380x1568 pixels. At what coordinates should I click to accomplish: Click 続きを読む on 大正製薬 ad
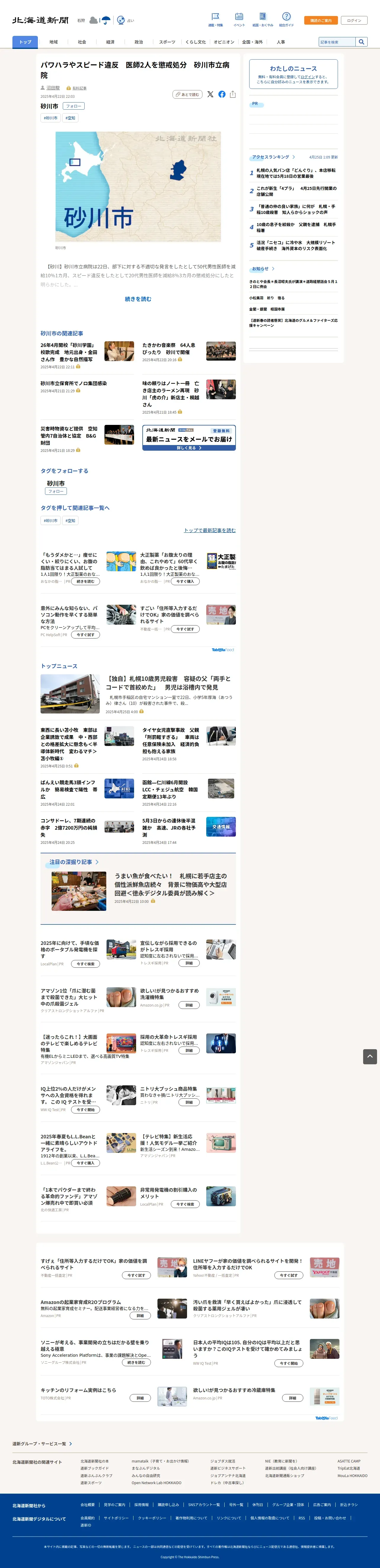click(x=86, y=581)
